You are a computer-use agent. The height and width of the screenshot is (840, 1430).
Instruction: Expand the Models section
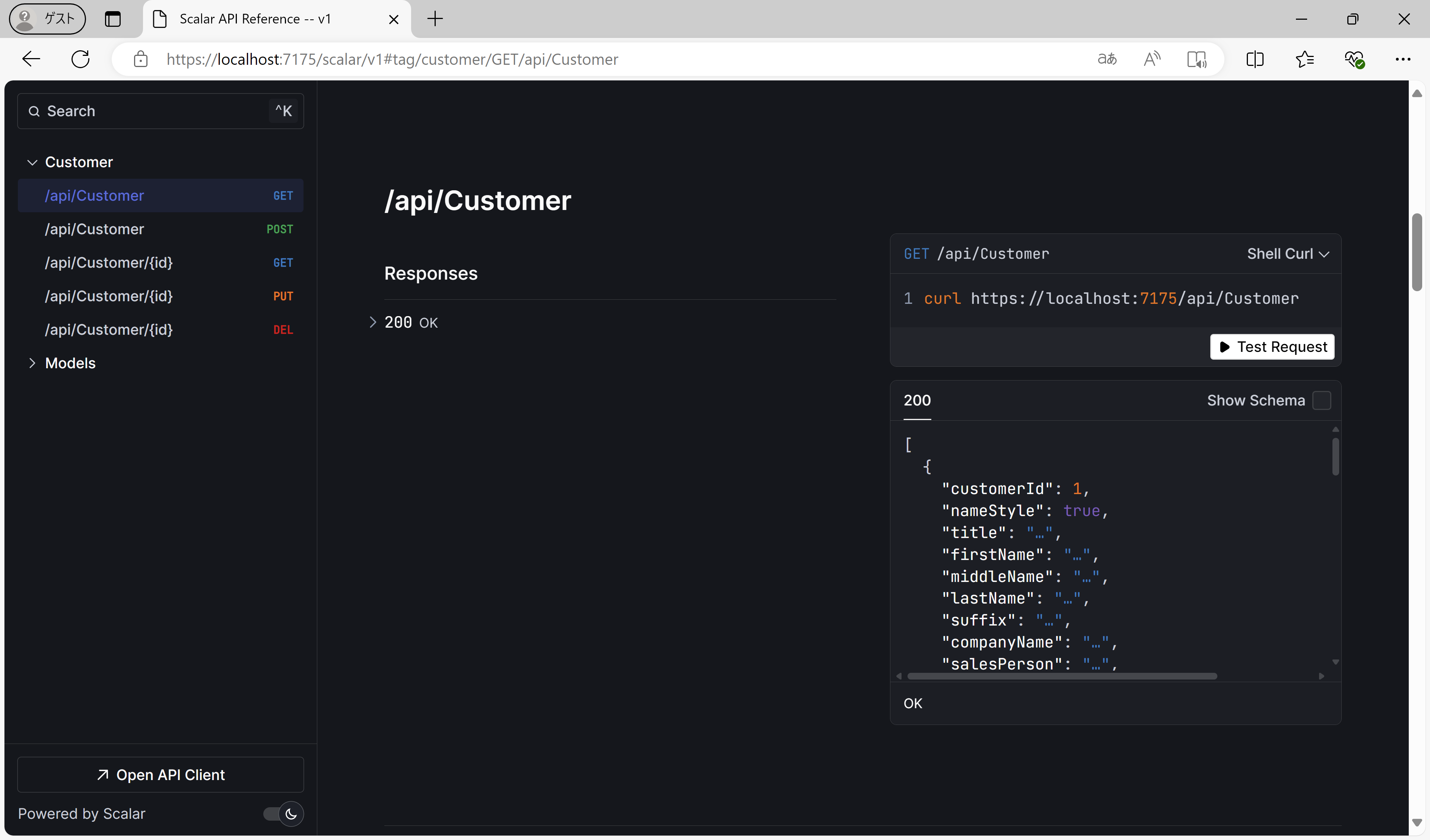coord(32,363)
